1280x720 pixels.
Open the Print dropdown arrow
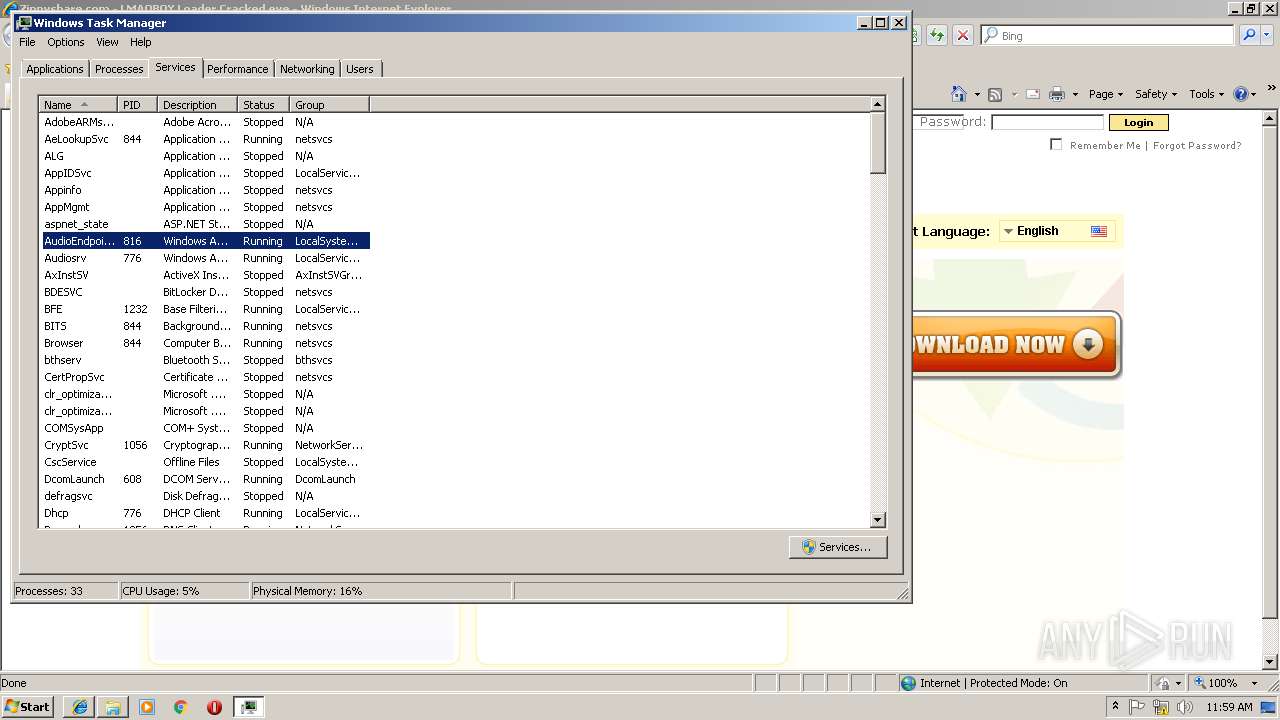click(1075, 95)
